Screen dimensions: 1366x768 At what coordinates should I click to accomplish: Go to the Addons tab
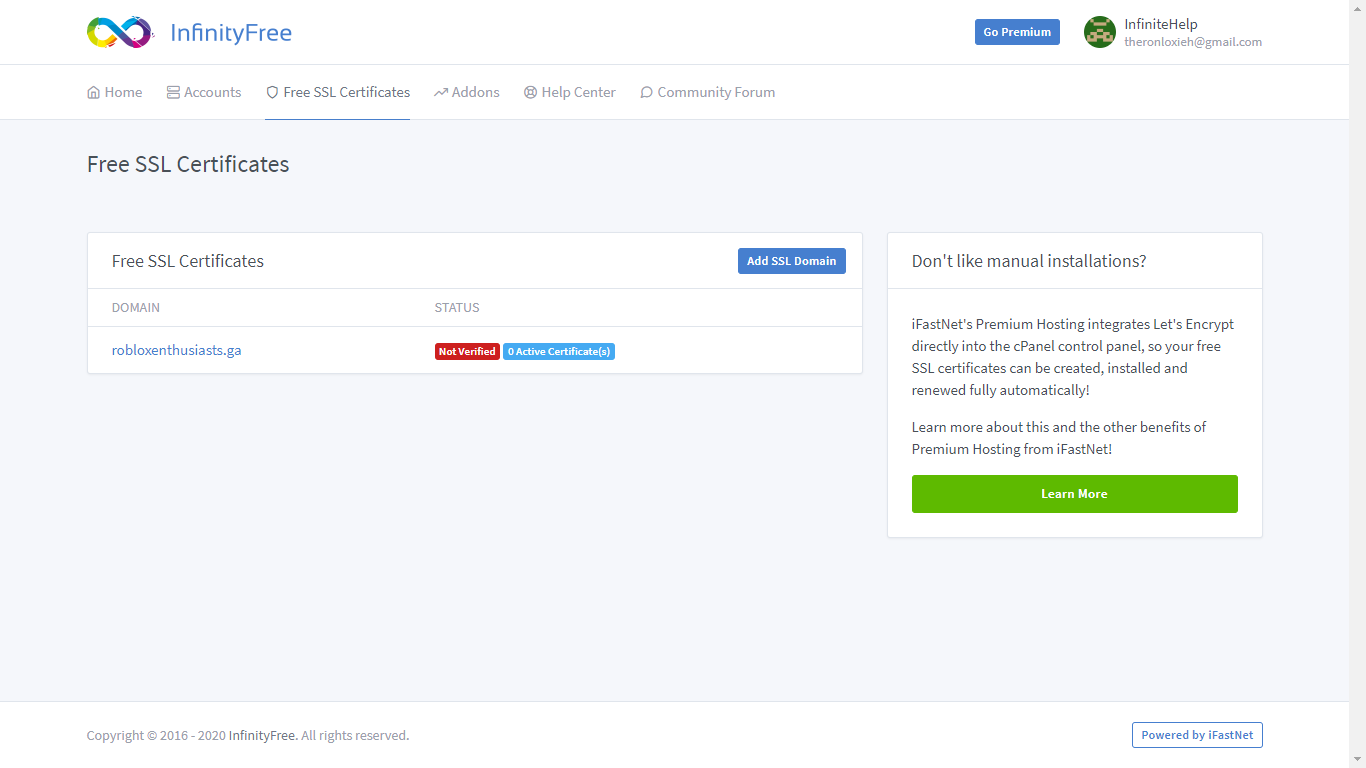point(467,92)
